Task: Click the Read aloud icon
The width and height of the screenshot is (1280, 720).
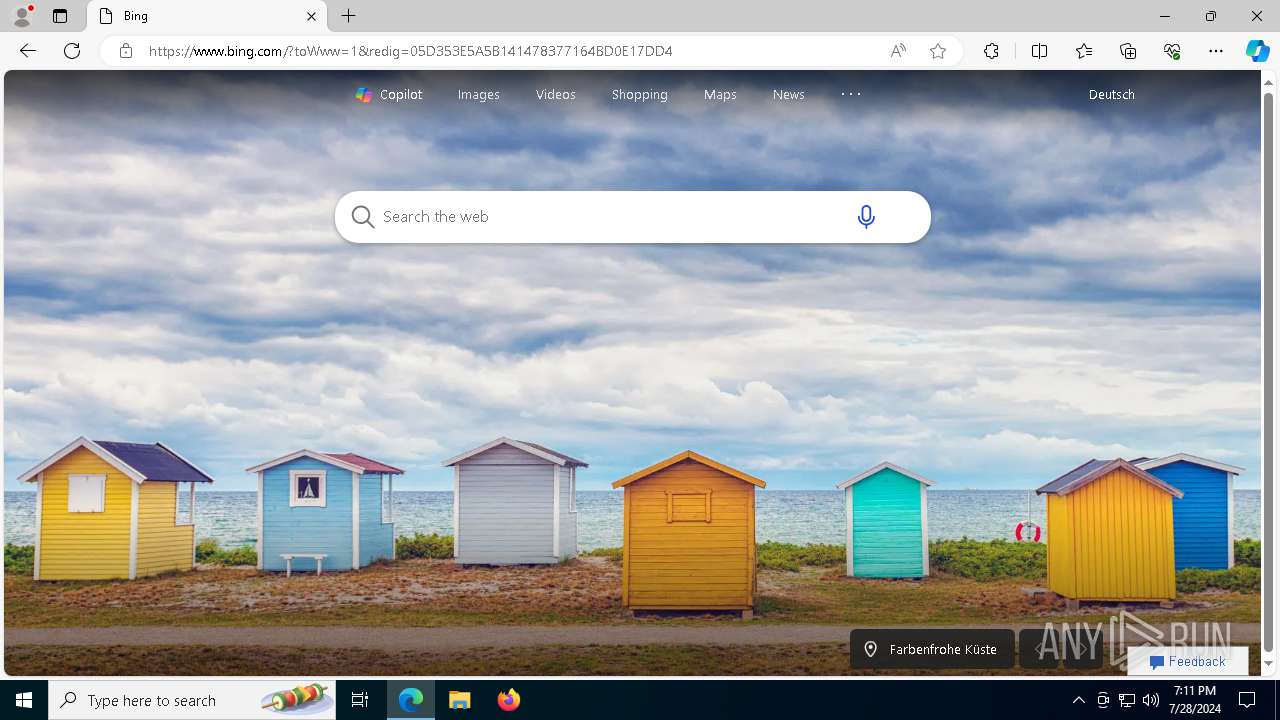Action: point(898,51)
